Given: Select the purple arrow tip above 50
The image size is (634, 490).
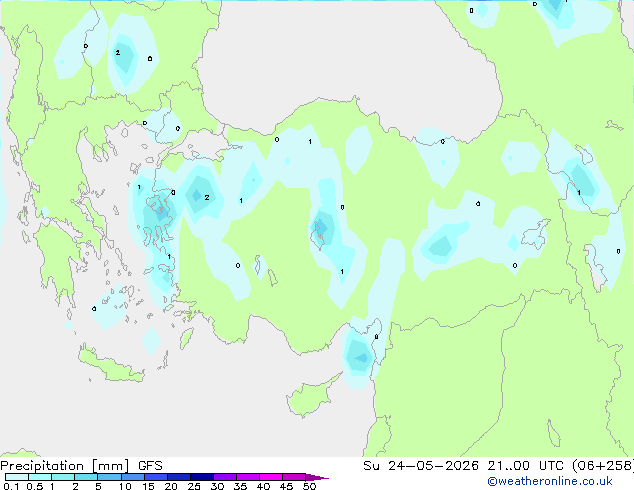Looking at the screenshot, I should coord(317,477).
